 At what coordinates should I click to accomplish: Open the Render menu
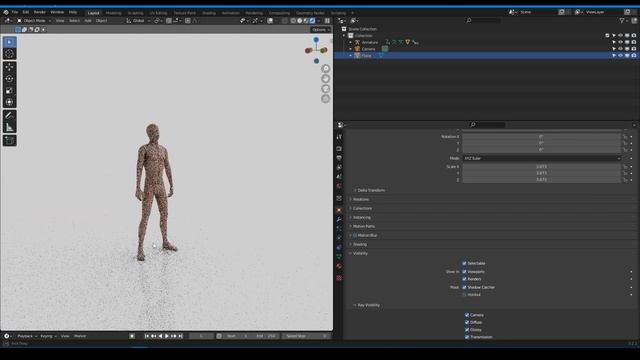pyautogui.click(x=40, y=12)
